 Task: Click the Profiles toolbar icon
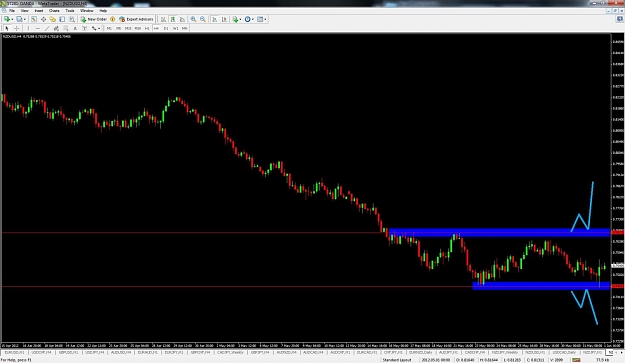tap(19, 19)
